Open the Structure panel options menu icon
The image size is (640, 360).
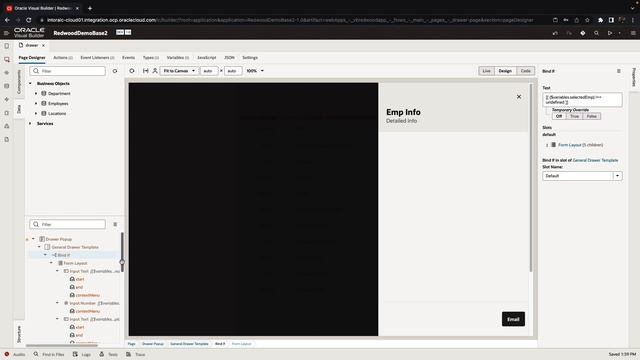(x=115, y=224)
